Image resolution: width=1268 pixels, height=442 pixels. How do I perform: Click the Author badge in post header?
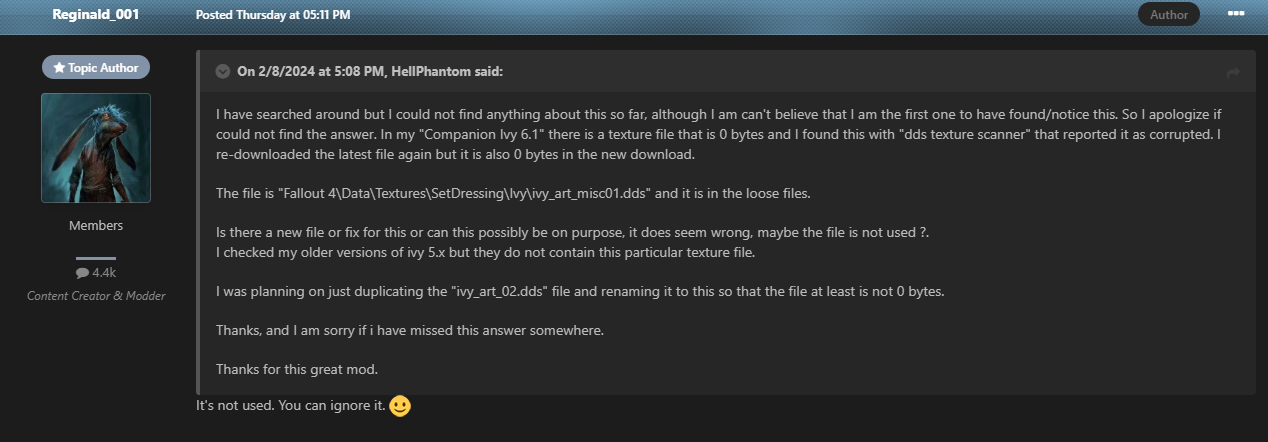tap(1168, 14)
